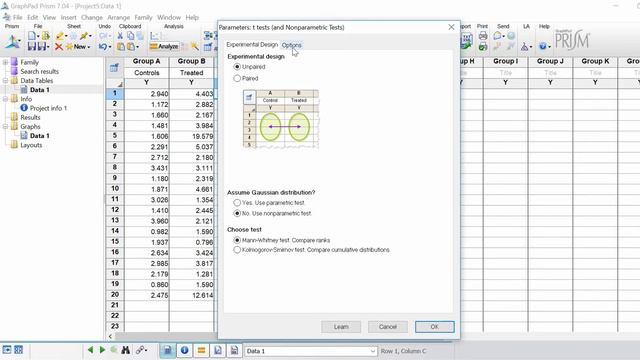Choose the Kolmogorov-Smirnov test option
This screenshot has height=360, width=640.
[237, 249]
